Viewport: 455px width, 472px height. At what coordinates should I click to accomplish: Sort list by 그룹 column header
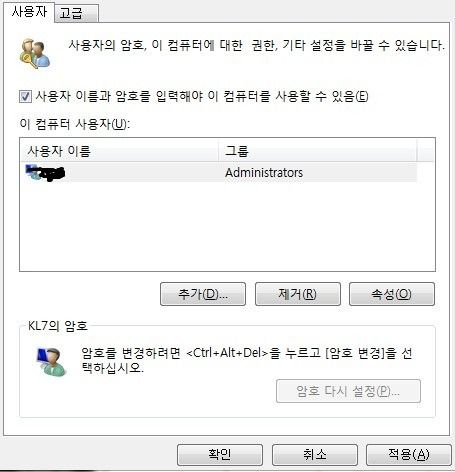point(317,151)
